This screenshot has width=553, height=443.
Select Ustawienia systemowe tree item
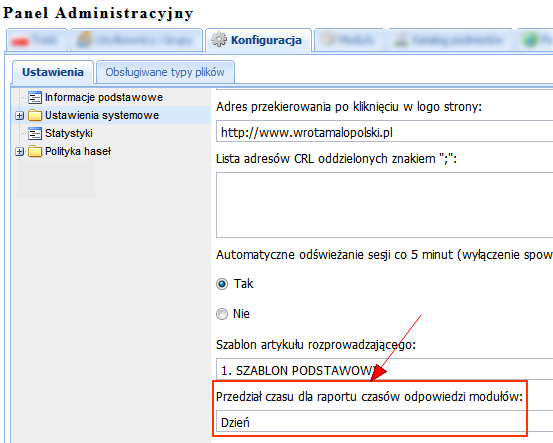click(102, 115)
